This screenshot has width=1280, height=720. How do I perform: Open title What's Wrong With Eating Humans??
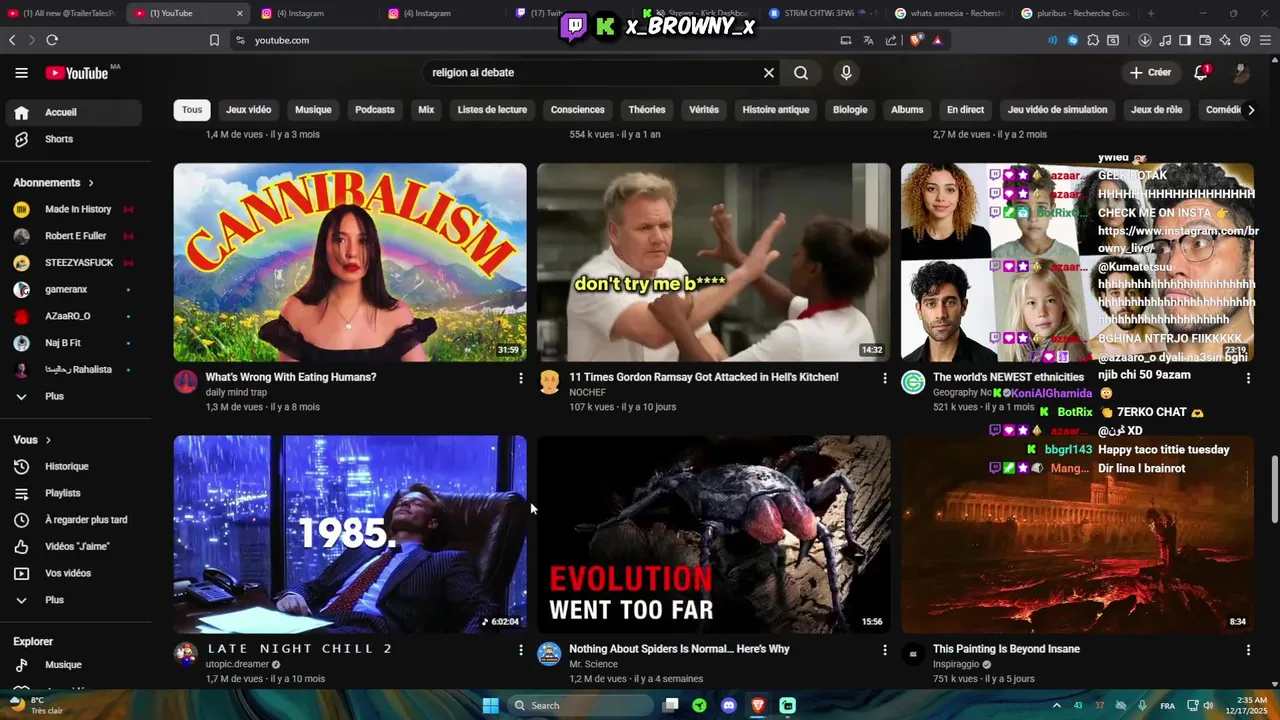[291, 377]
